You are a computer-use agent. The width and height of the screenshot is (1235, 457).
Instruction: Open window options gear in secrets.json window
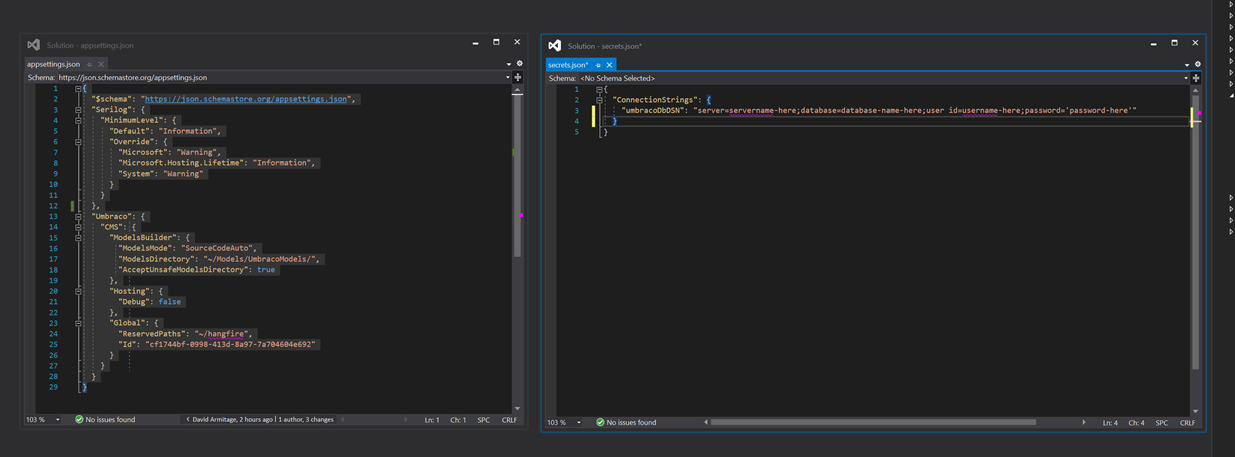(1198, 65)
